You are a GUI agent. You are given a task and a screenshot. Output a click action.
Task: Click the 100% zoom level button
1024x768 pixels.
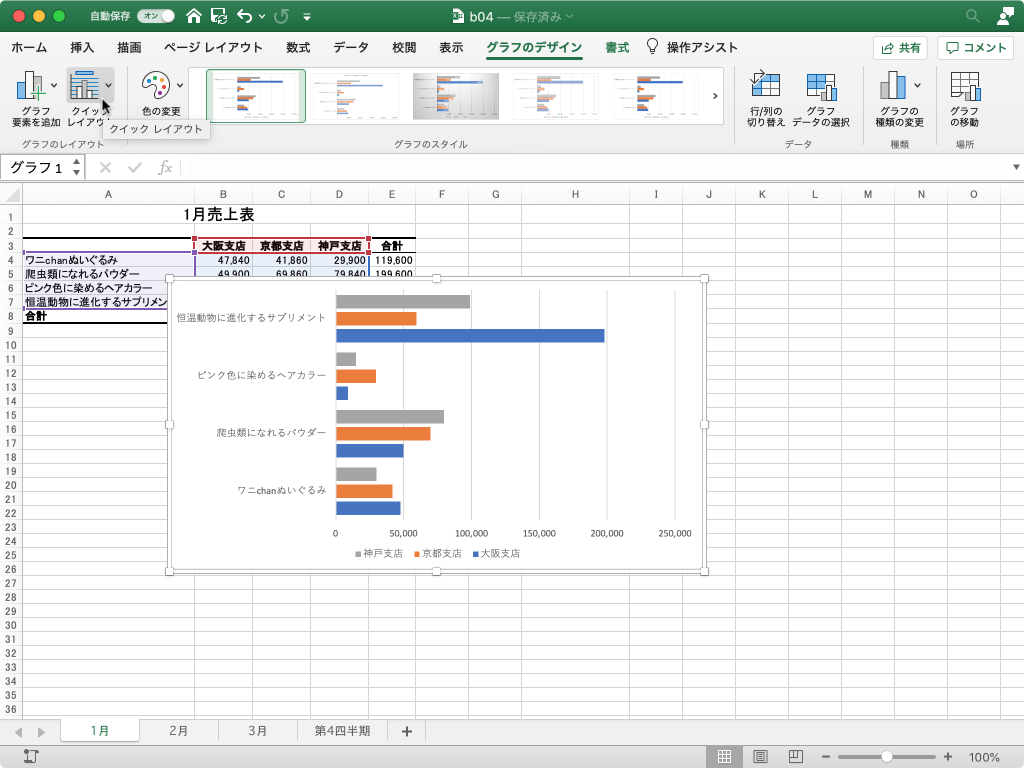pos(984,757)
